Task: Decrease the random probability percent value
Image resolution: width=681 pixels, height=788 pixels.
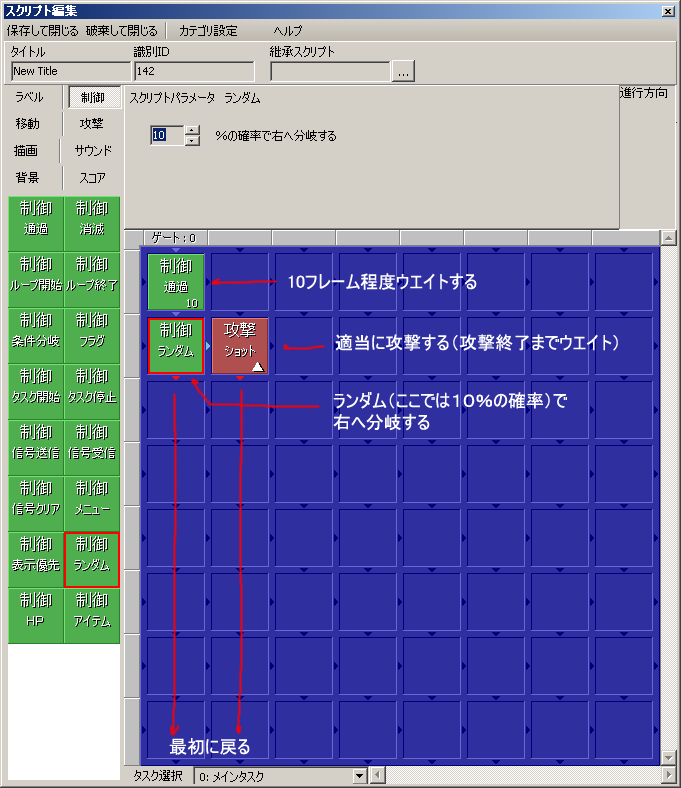Action: (x=193, y=140)
